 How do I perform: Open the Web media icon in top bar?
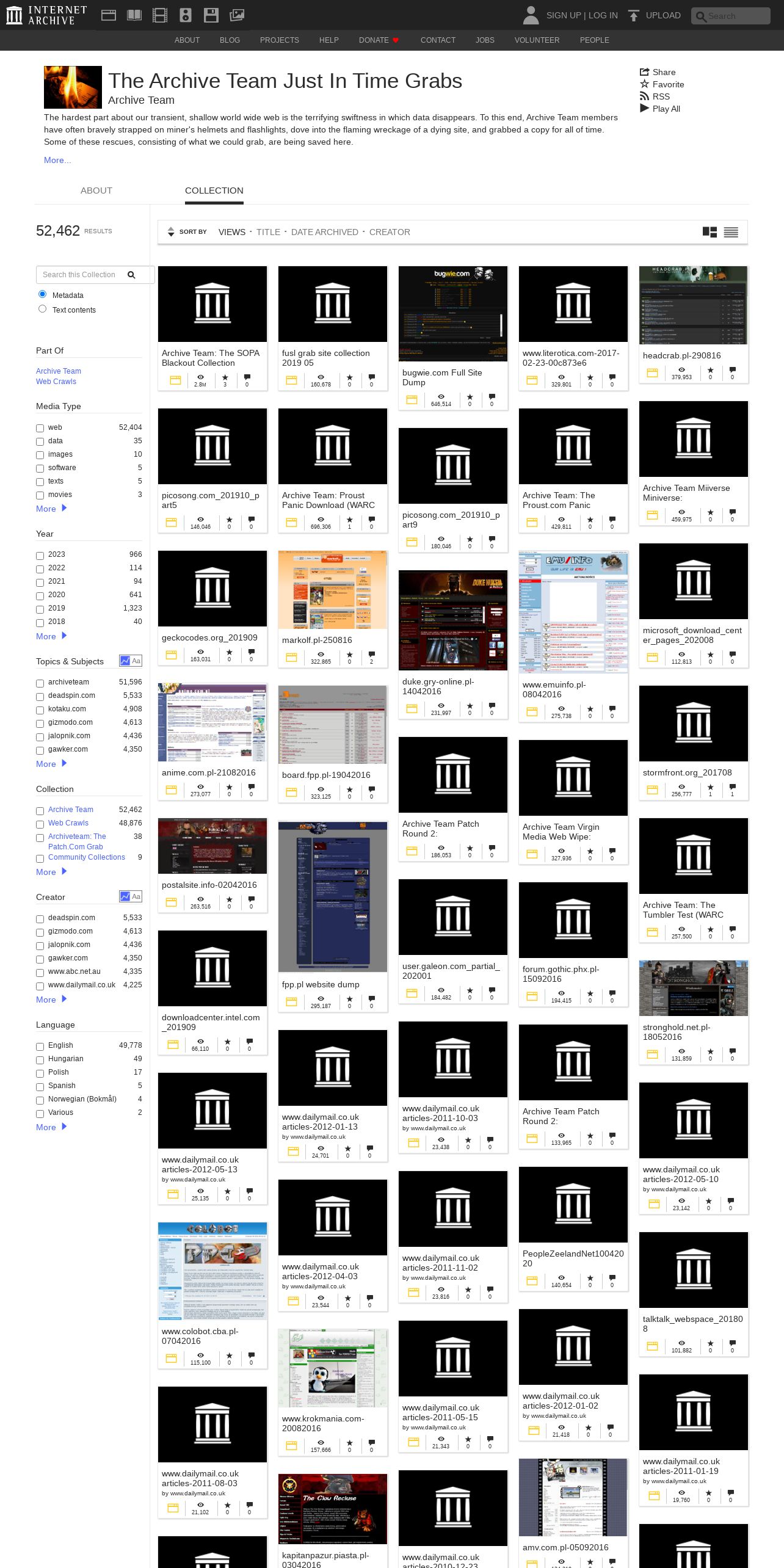[109, 15]
